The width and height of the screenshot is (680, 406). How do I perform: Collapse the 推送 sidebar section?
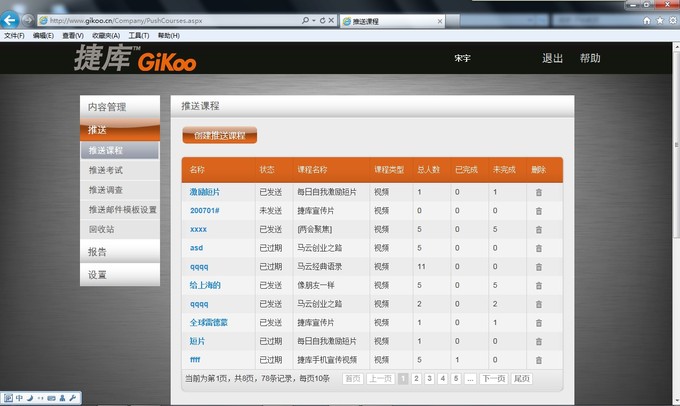tap(120, 130)
